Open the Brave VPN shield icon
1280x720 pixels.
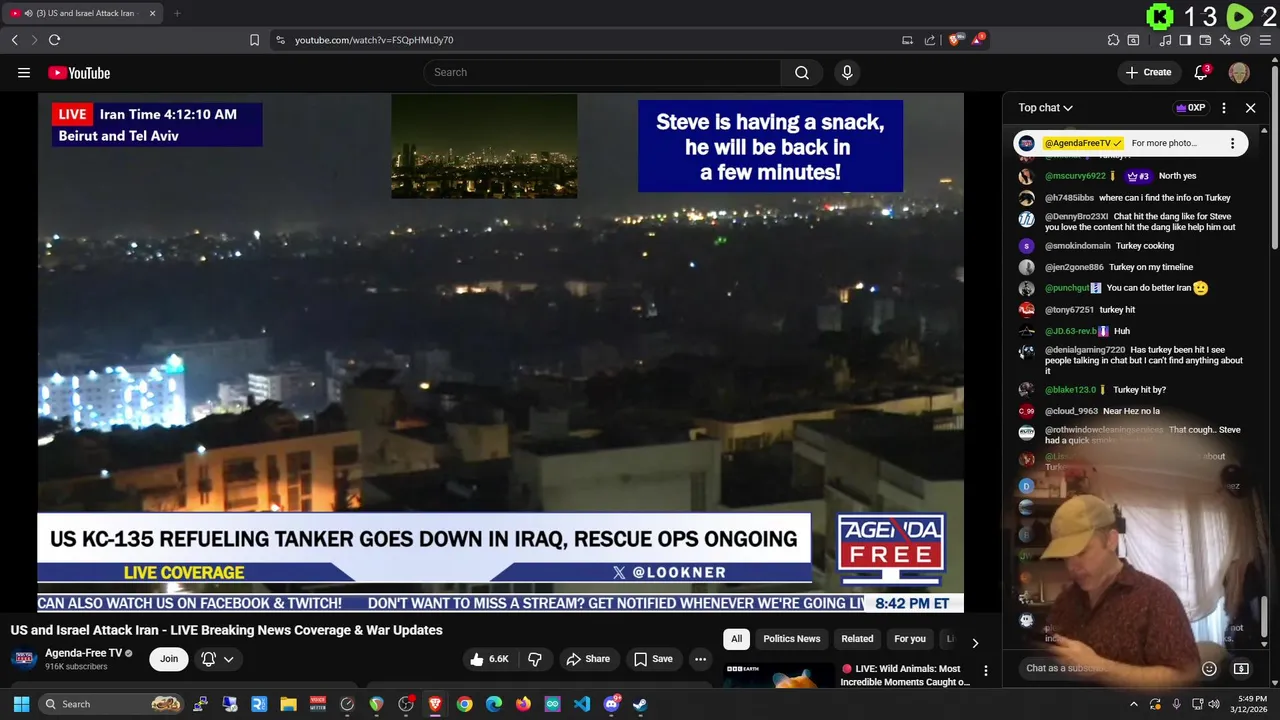[x=1245, y=40]
